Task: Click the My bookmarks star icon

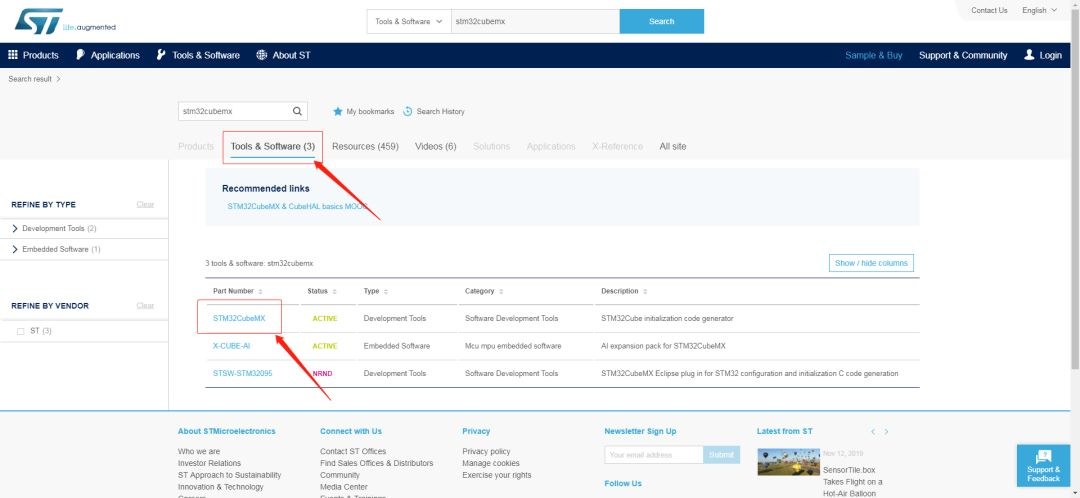Action: [338, 112]
